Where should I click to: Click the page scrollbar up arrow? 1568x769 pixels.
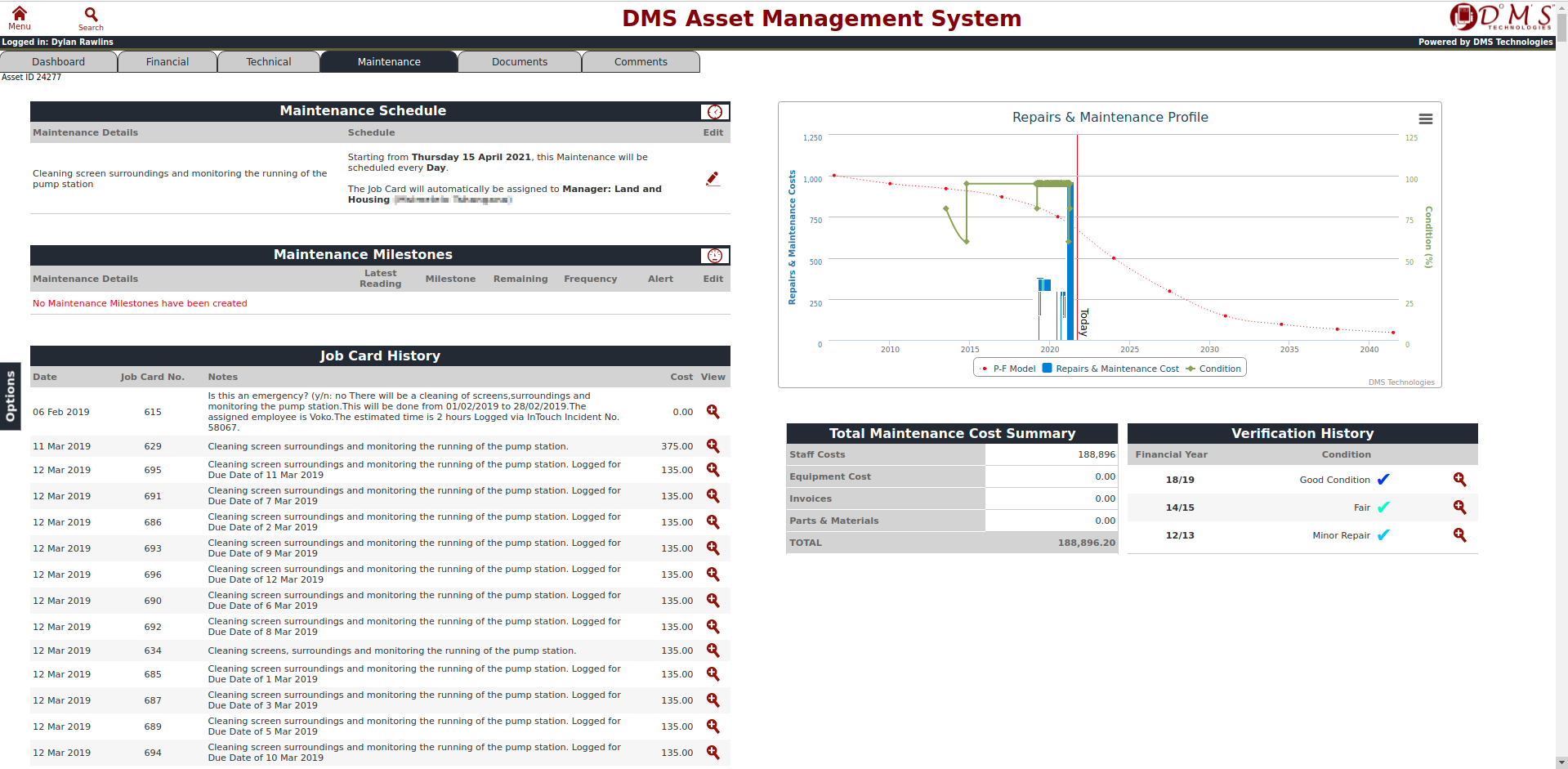(1561, 7)
